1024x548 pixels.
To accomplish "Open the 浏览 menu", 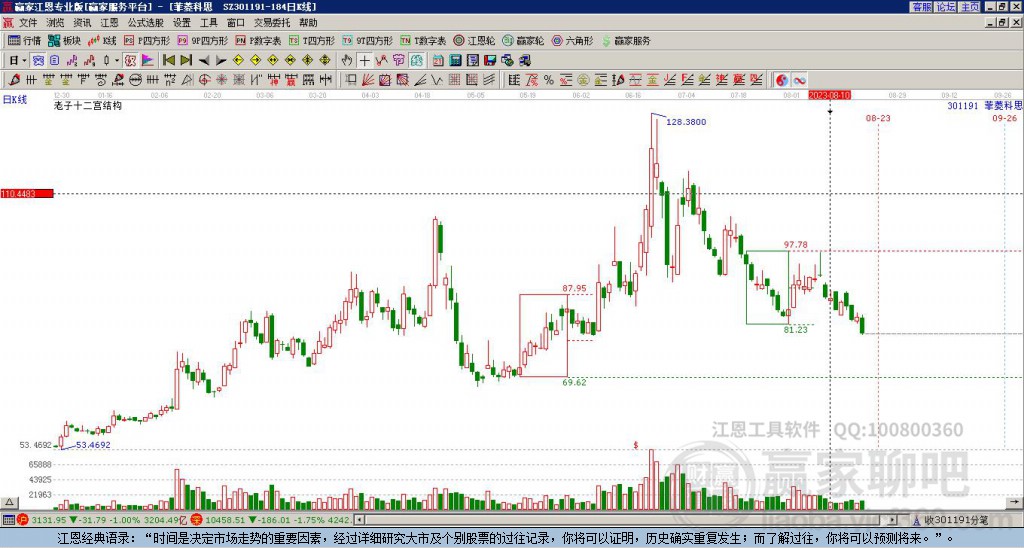I will [55, 23].
